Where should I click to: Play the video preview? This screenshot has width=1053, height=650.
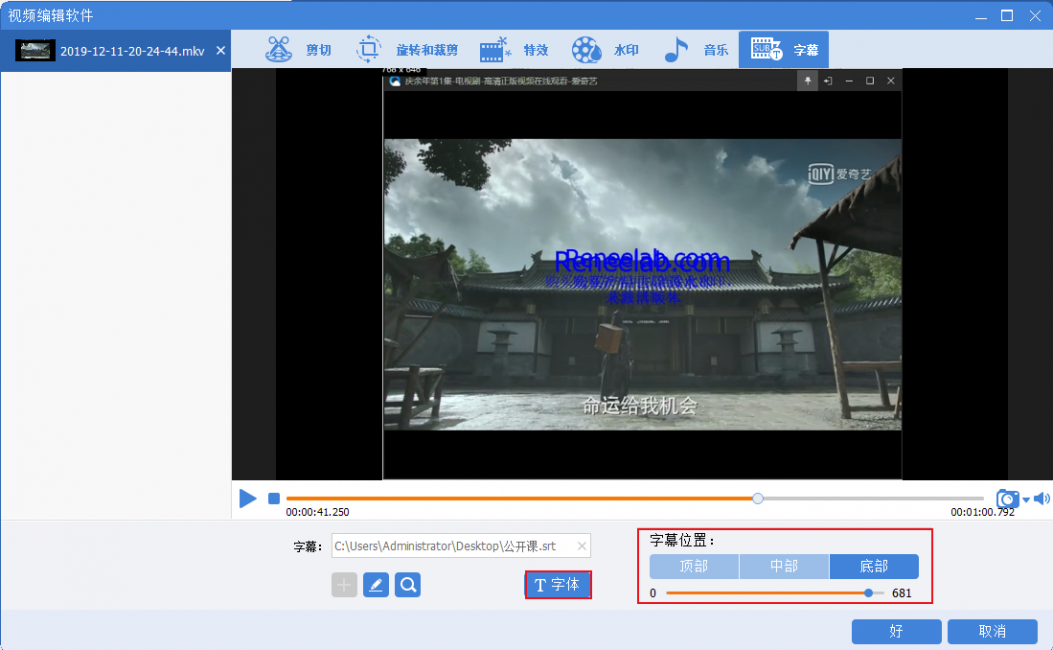click(248, 498)
